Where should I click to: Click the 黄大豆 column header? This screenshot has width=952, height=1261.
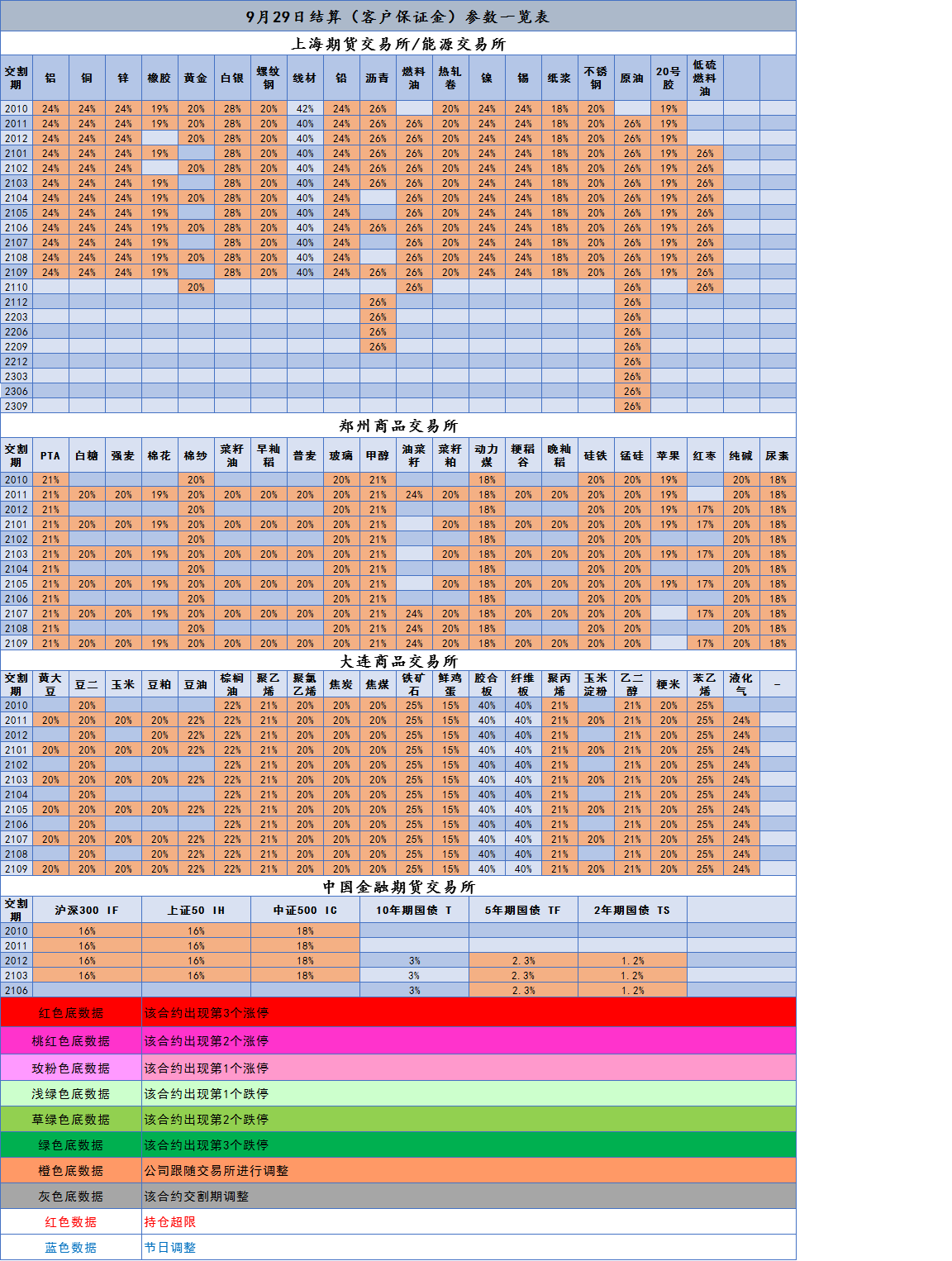(50, 684)
